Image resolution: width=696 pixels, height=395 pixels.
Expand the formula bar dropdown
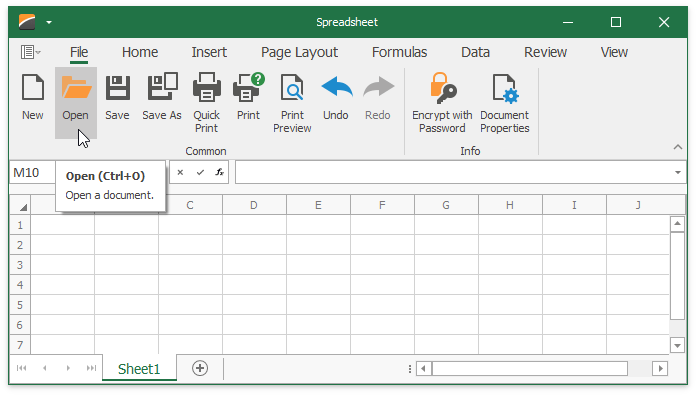pos(678,172)
